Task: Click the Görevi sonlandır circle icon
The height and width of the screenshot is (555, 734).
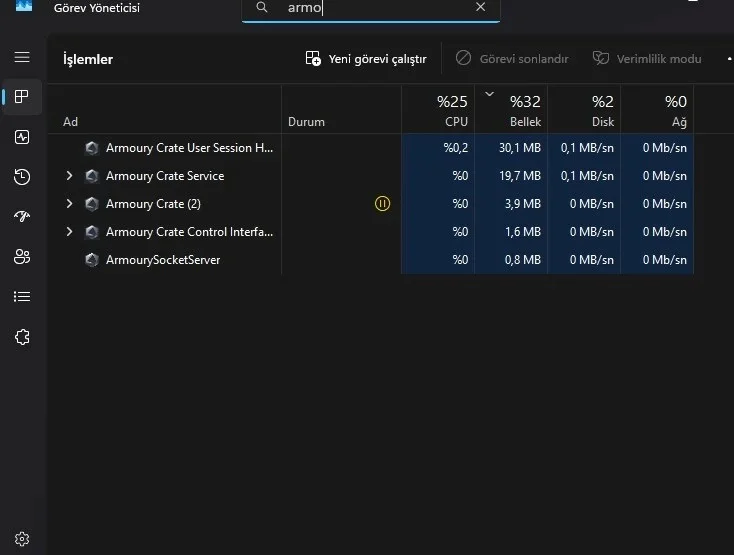Action: pyautogui.click(x=463, y=58)
